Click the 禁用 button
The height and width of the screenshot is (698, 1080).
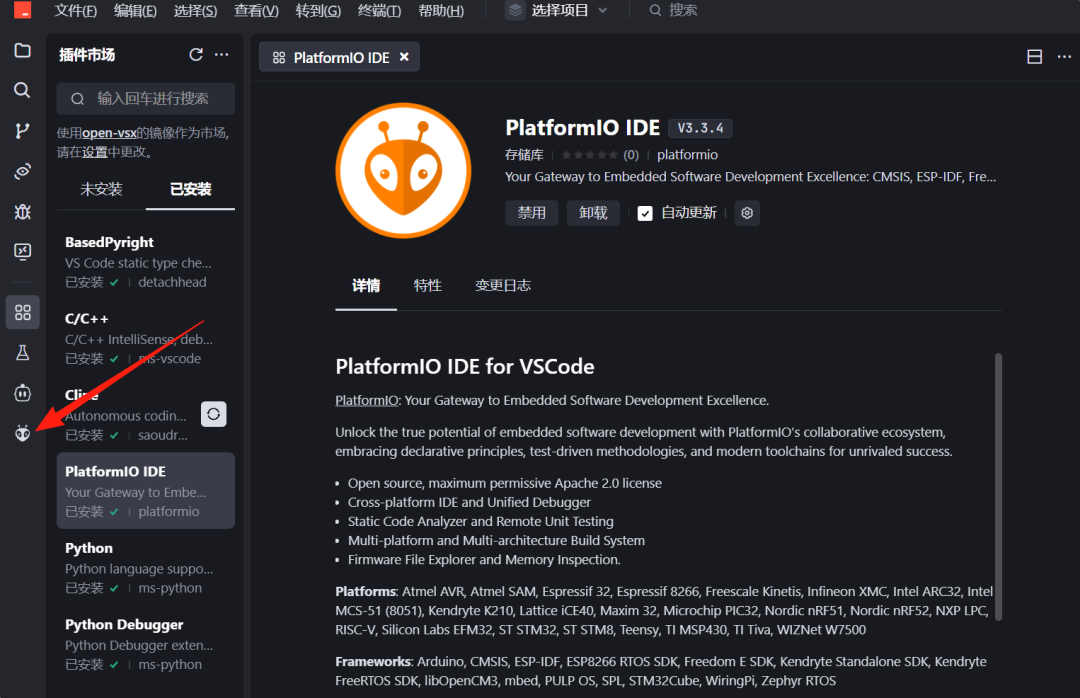531,213
